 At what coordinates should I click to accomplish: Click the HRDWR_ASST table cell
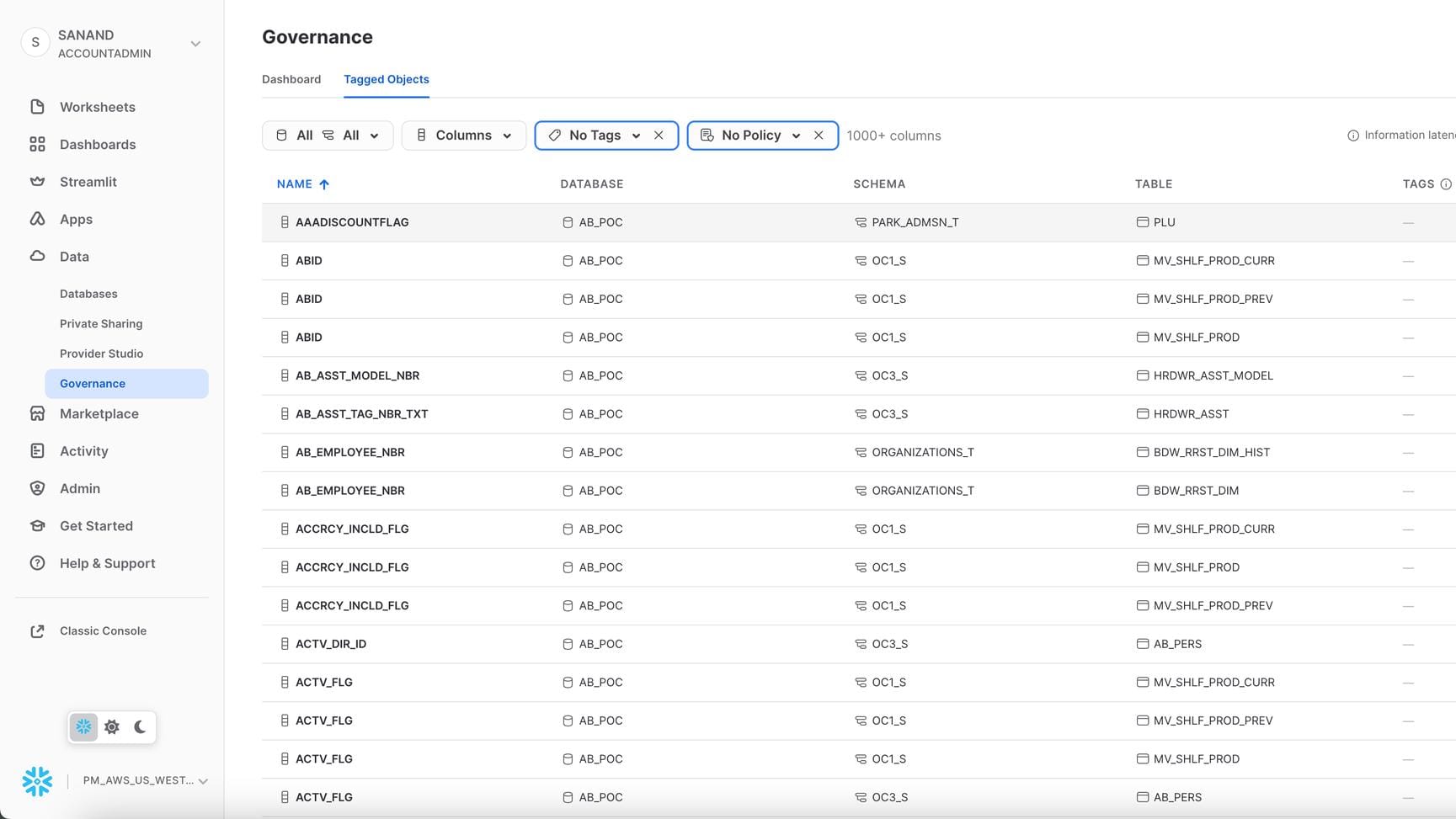click(1191, 414)
